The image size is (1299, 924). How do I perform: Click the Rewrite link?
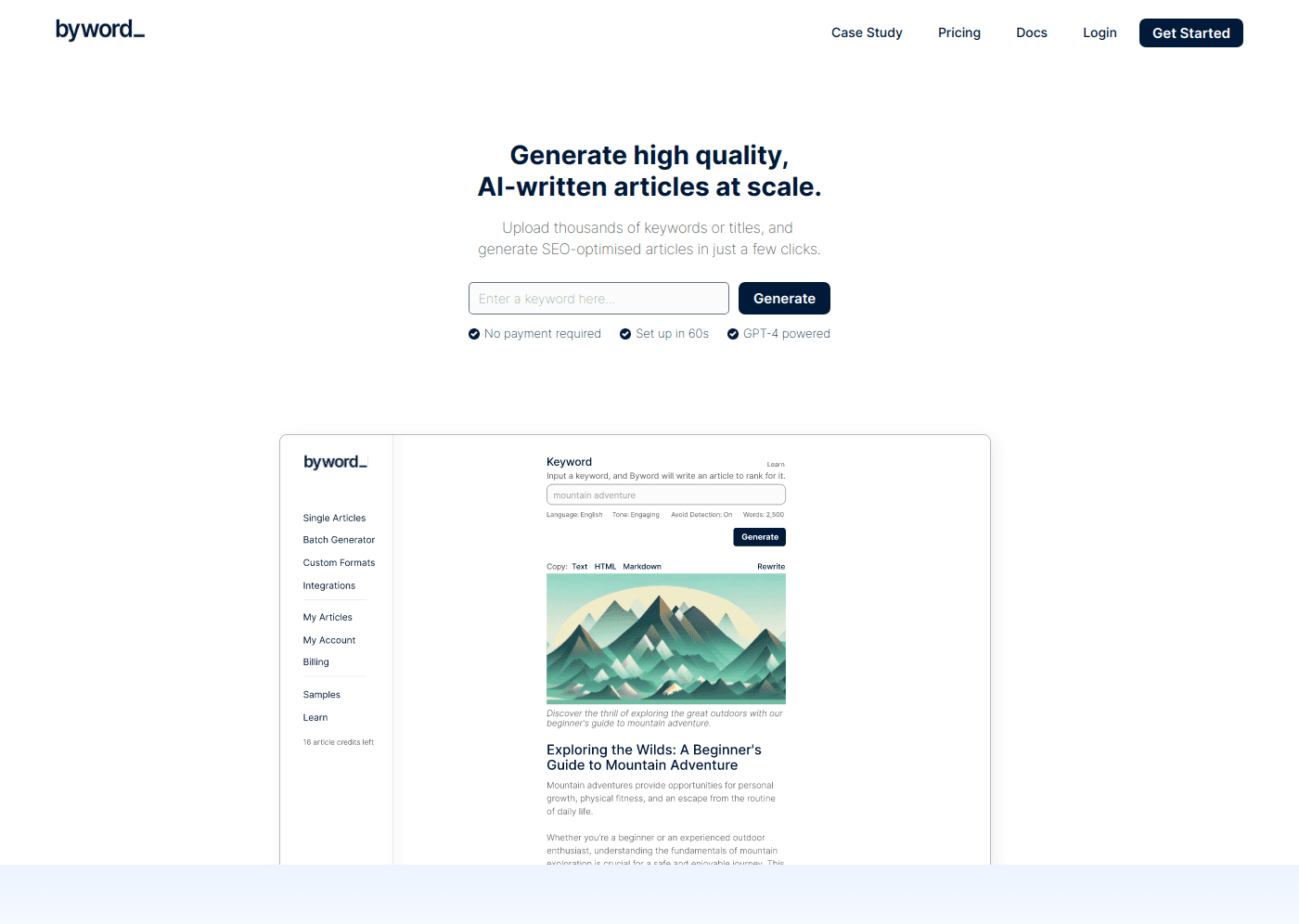pos(771,567)
